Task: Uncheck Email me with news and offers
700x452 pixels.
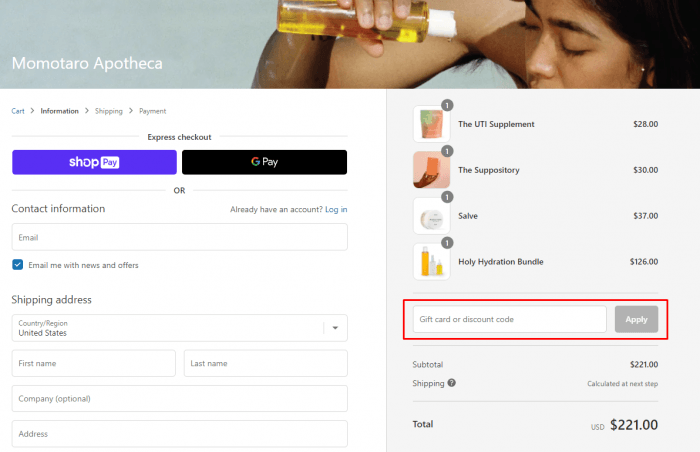Action: pyautogui.click(x=17, y=265)
